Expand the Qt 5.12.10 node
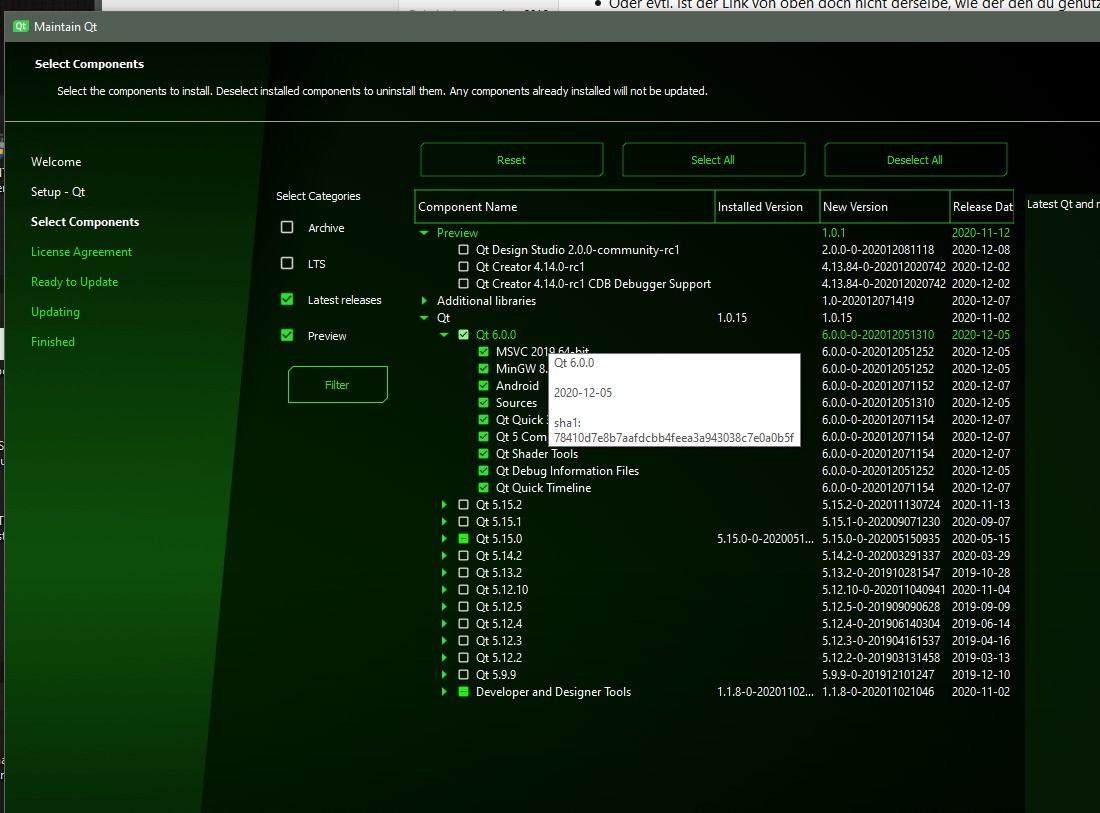Image resolution: width=1100 pixels, height=813 pixels. point(444,589)
